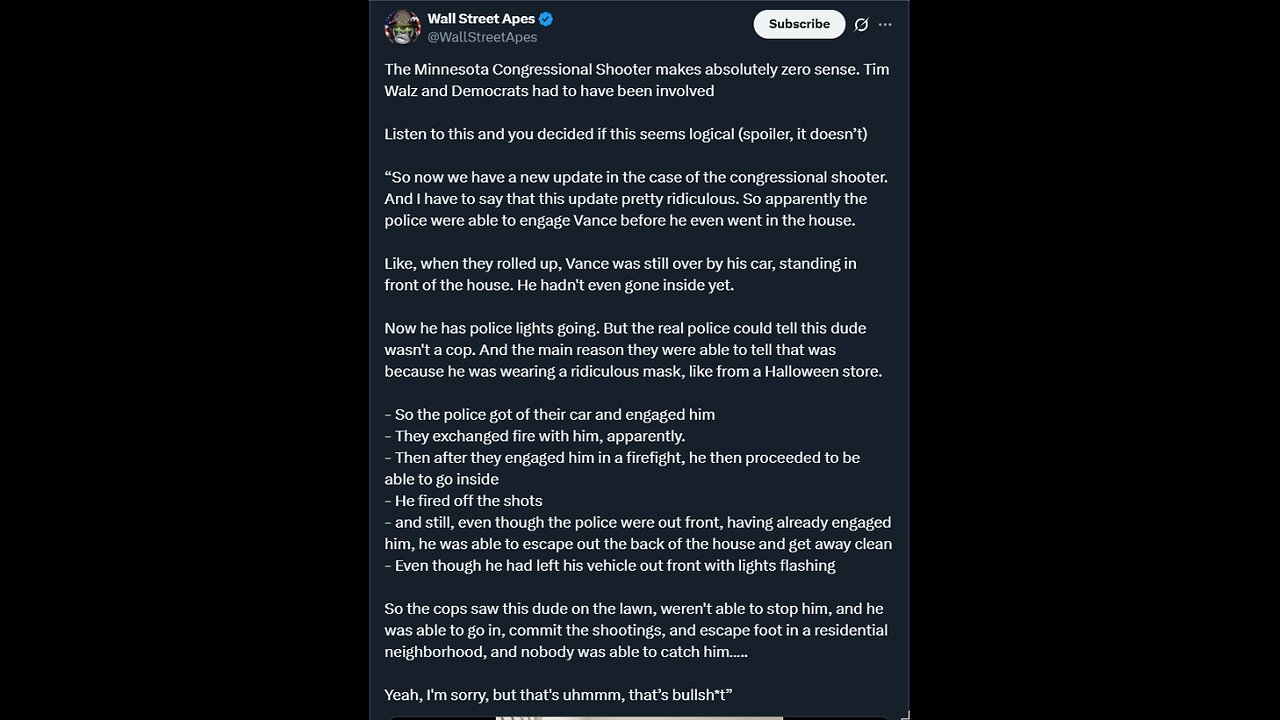Click the blue verified badge
Viewport: 1280px width, 720px height.
tap(546, 19)
